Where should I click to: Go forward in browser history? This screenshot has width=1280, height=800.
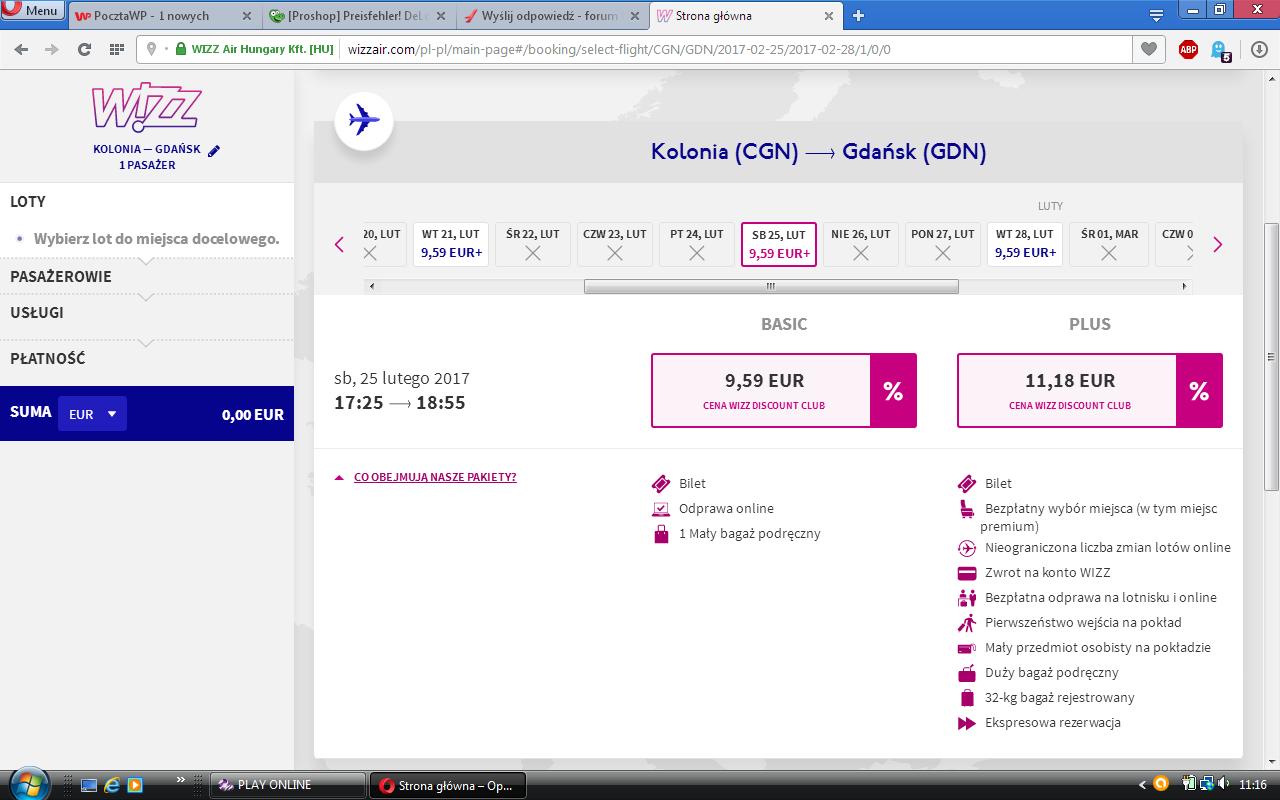point(52,49)
